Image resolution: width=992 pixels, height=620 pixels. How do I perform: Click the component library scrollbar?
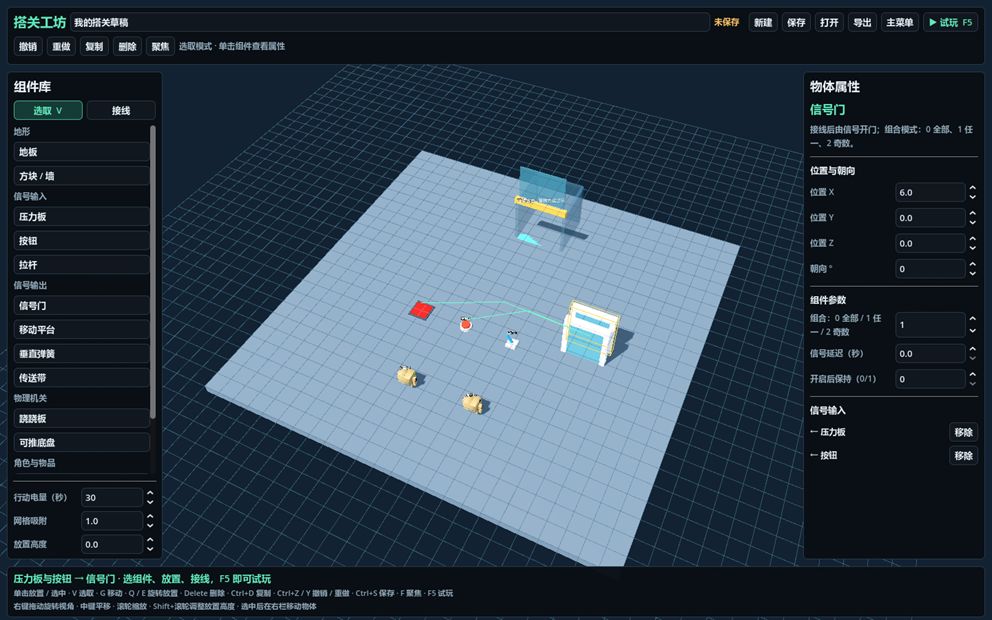coord(153,272)
